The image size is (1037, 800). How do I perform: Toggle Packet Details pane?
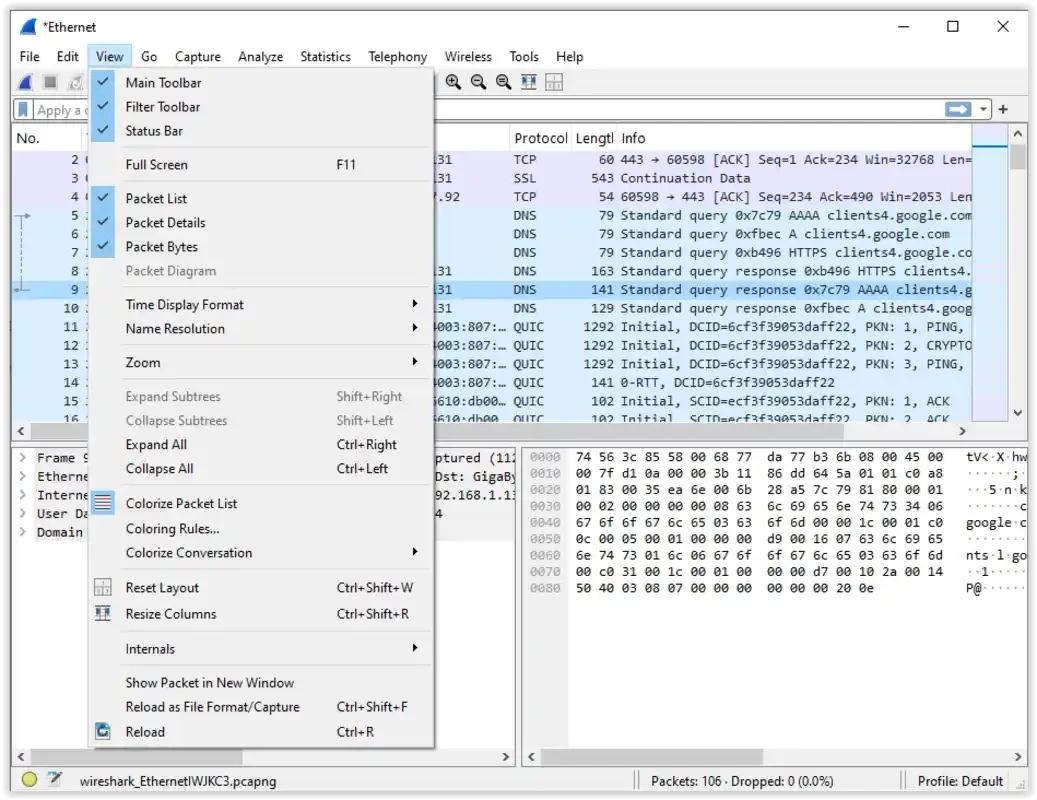[261, 222]
